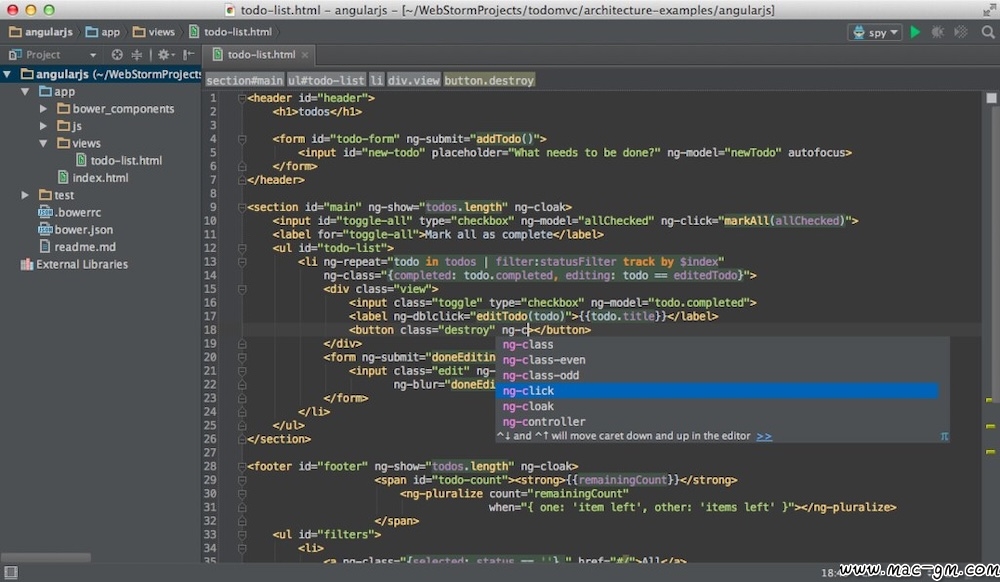This screenshot has width=1000, height=582.
Task: Hide the Project tool window
Action: point(189,55)
